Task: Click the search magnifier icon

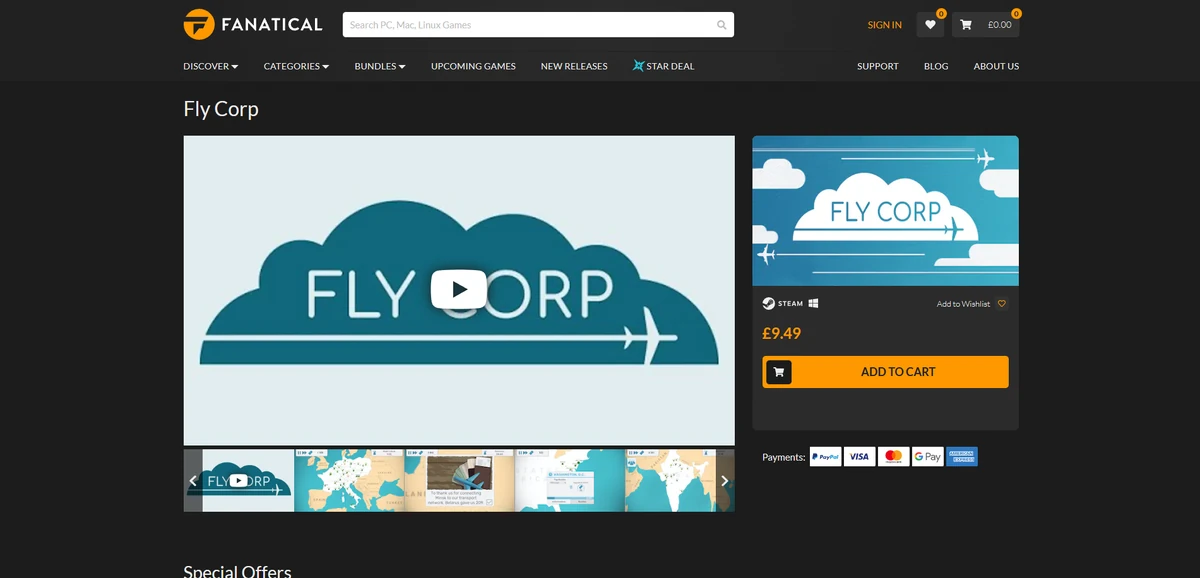Action: 721,24
